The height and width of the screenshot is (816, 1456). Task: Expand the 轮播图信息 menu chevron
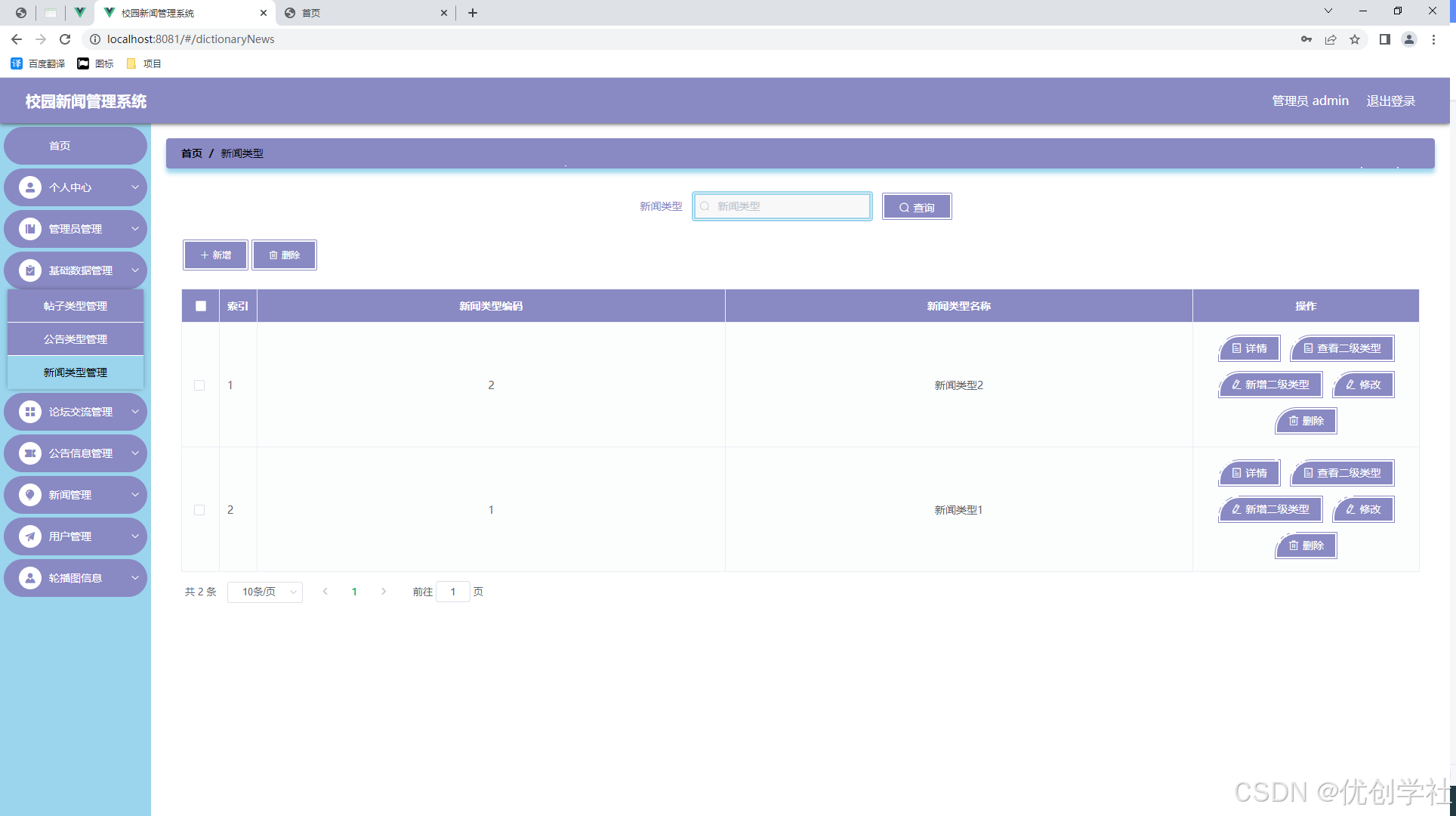pyautogui.click(x=135, y=578)
